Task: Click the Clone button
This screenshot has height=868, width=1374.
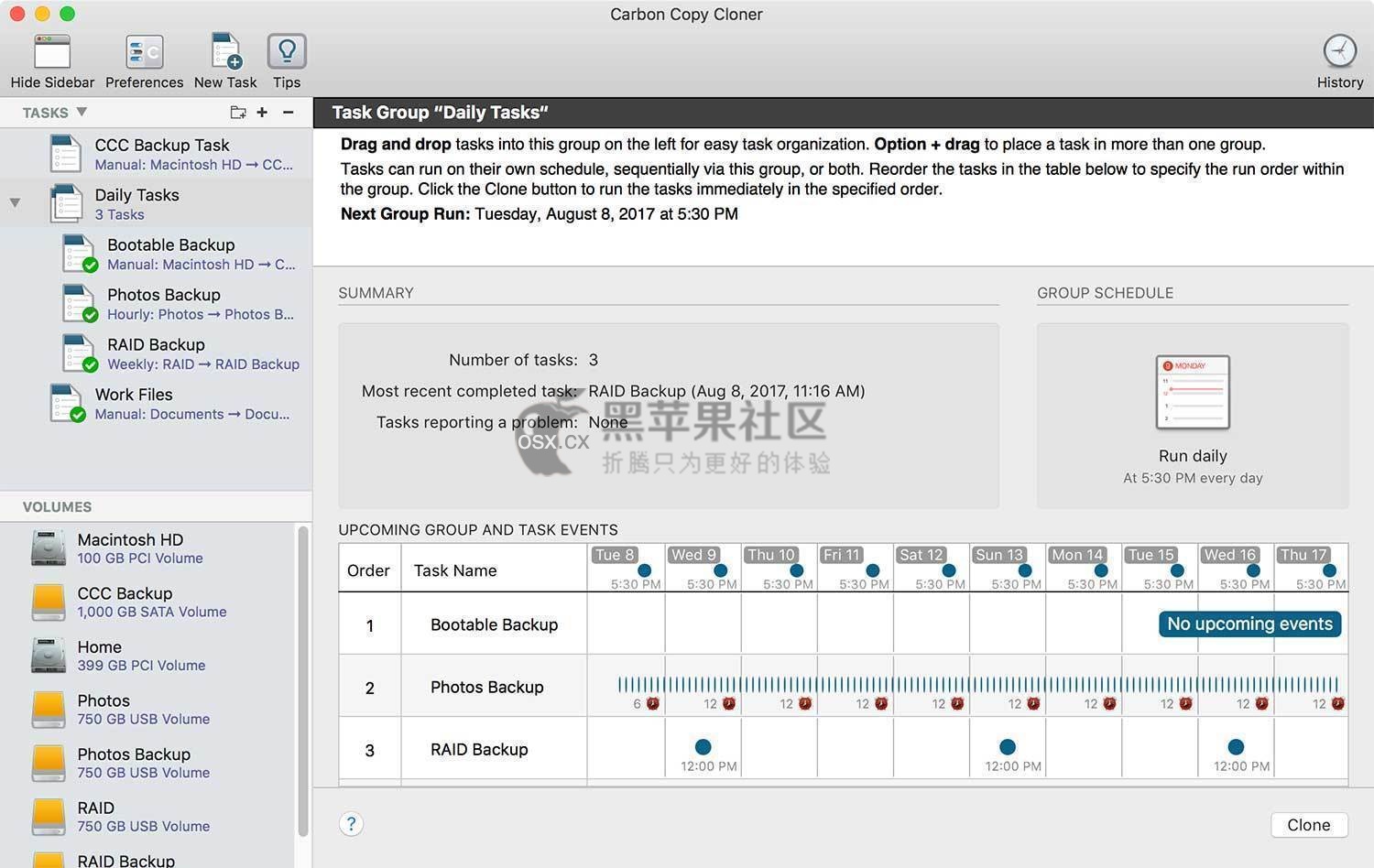Action: click(1309, 825)
